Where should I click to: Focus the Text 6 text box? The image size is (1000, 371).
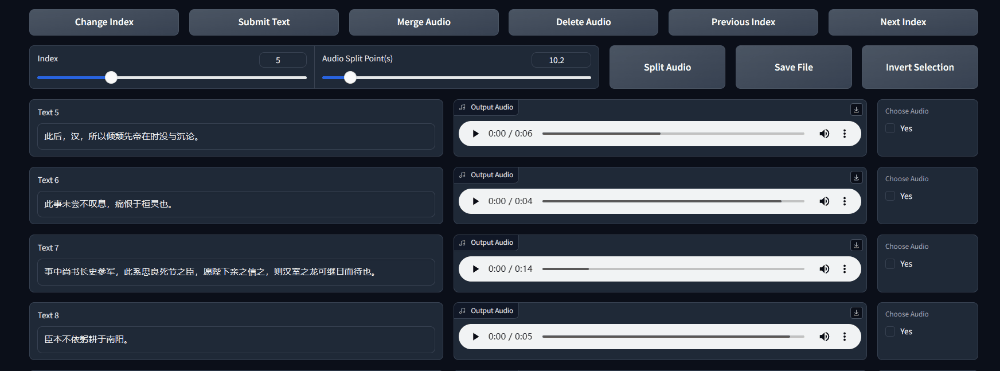[x=236, y=204]
